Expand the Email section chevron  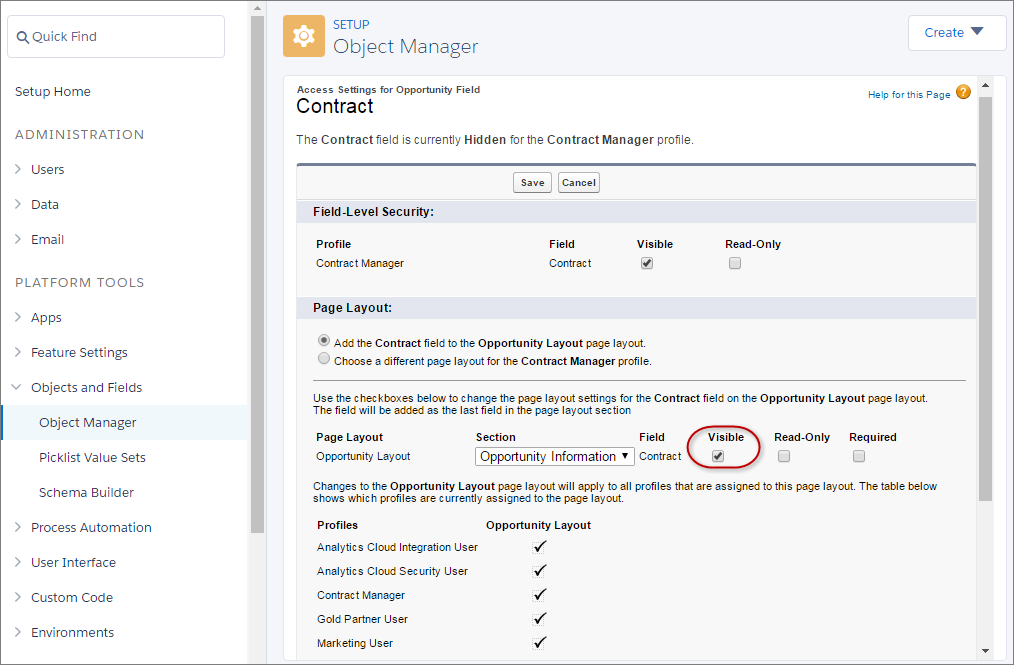click(18, 239)
